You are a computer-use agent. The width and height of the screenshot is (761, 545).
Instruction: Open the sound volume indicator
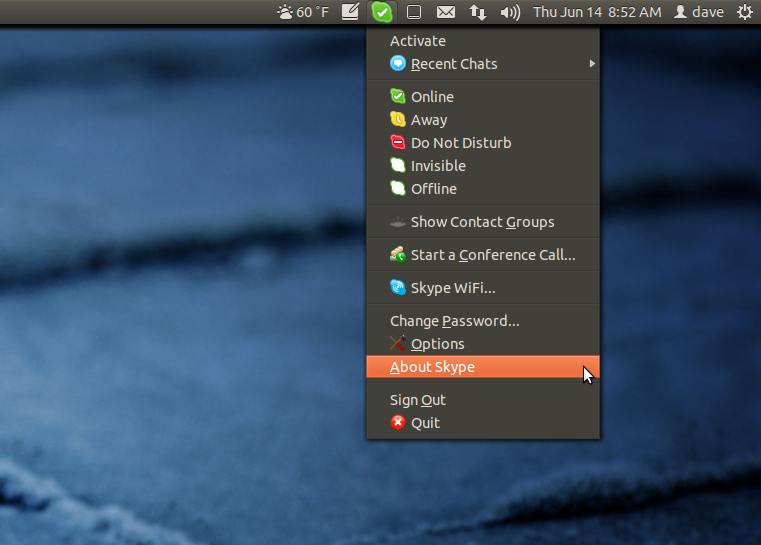[510, 12]
